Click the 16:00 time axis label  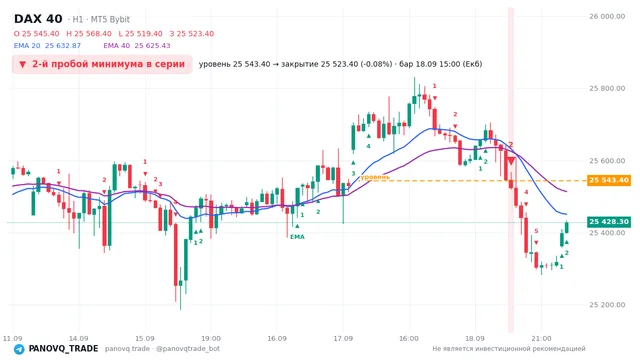coord(409,338)
